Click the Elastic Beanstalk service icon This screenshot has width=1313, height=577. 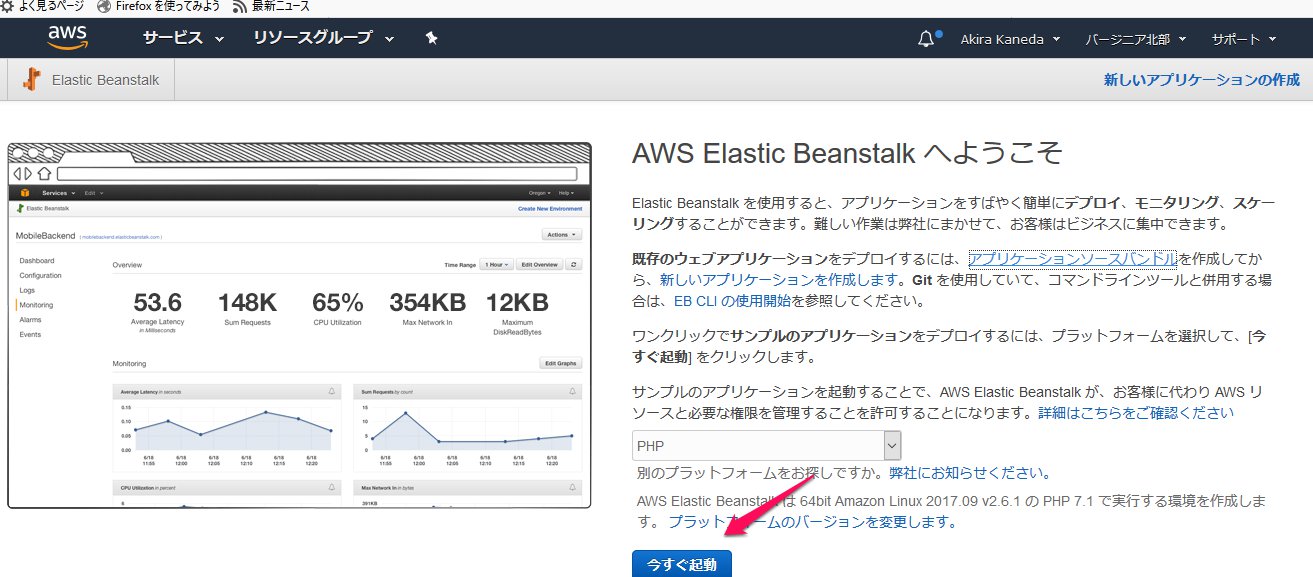click(31, 80)
